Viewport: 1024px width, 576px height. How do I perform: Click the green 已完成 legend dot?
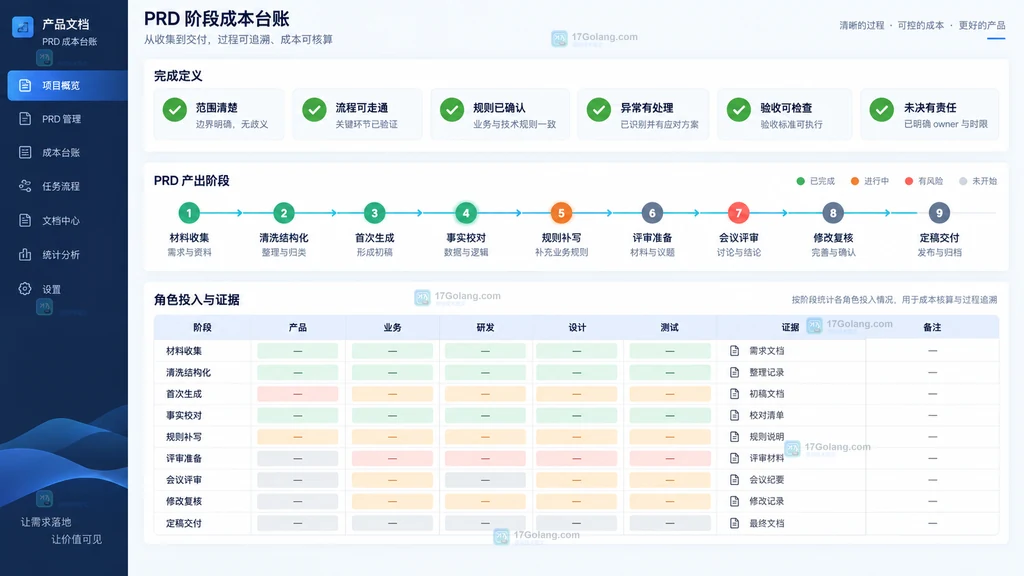click(801, 182)
